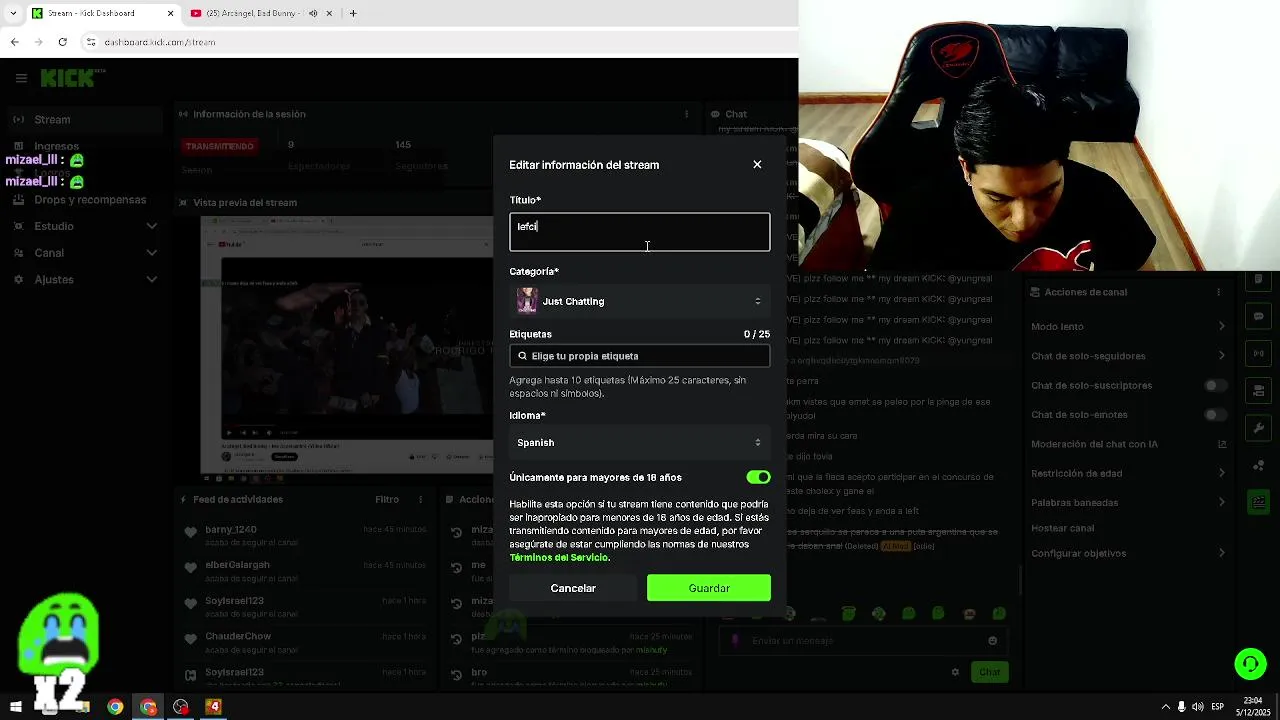
Task: Click Hostear canal option
Action: pos(1063,528)
